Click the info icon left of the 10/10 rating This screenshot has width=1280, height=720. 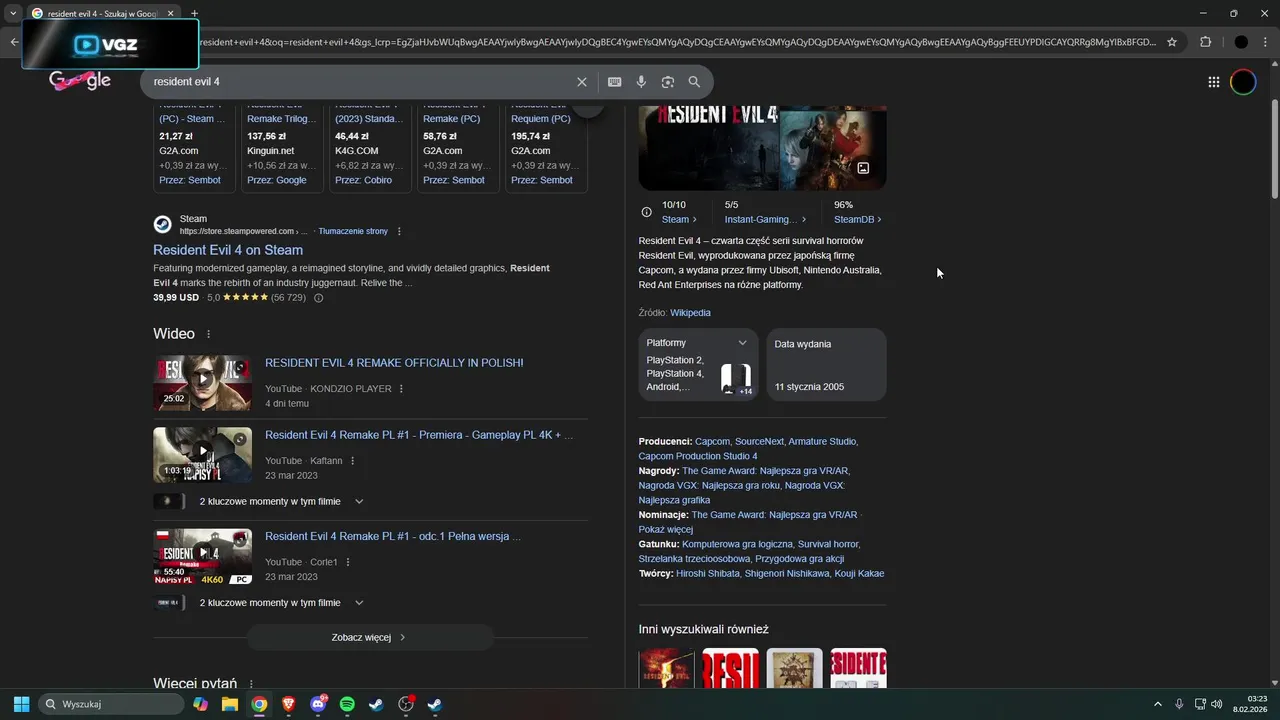pos(646,212)
